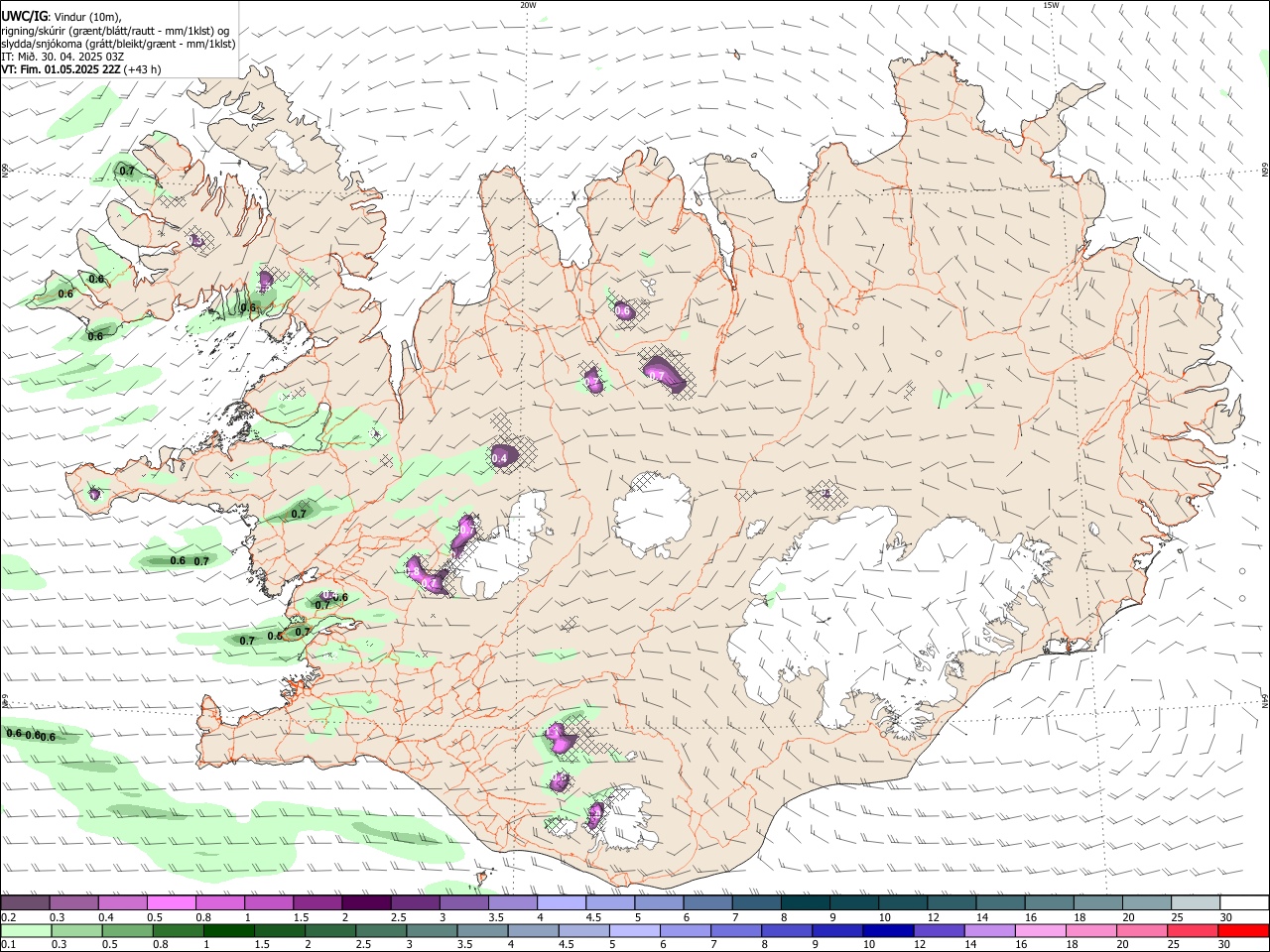Pick the white 30 swatch ending the upper legend row

pyautogui.click(x=1244, y=902)
